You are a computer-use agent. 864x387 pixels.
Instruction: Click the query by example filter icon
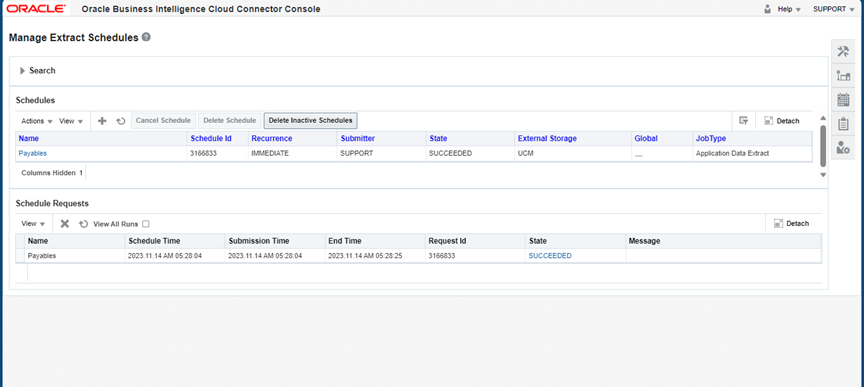tap(743, 121)
